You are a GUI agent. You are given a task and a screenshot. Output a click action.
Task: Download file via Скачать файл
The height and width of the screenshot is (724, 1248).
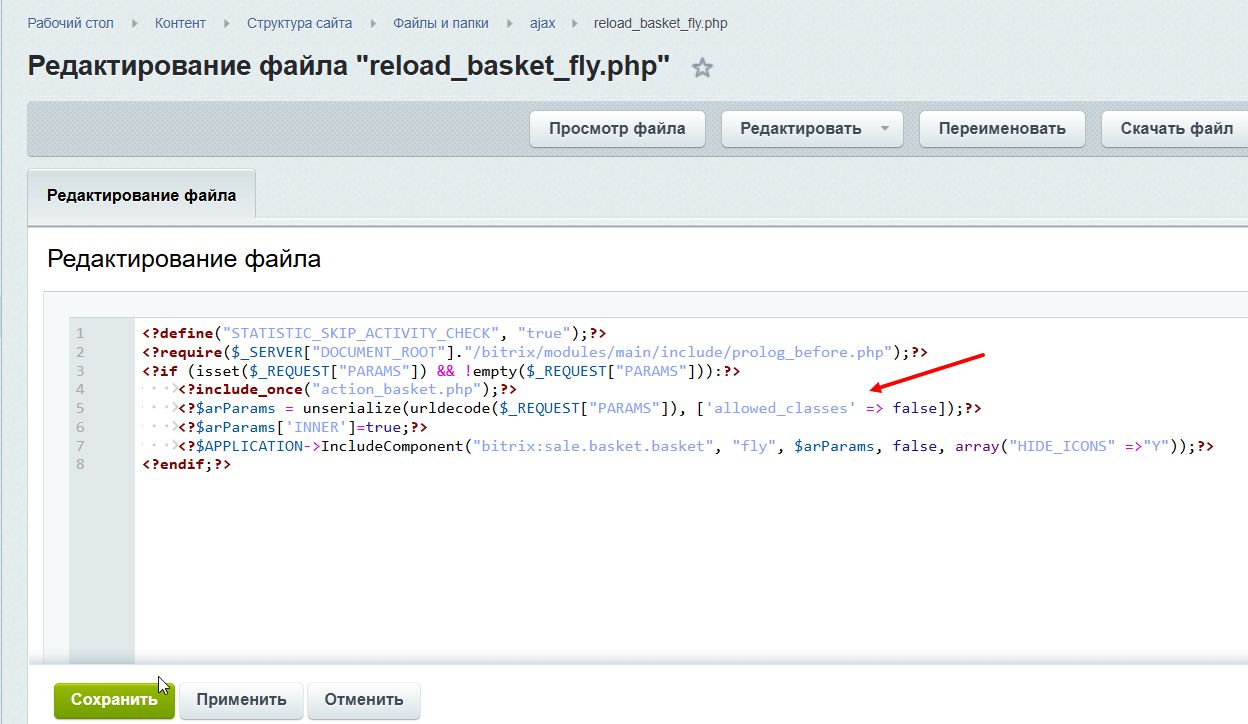1176,129
